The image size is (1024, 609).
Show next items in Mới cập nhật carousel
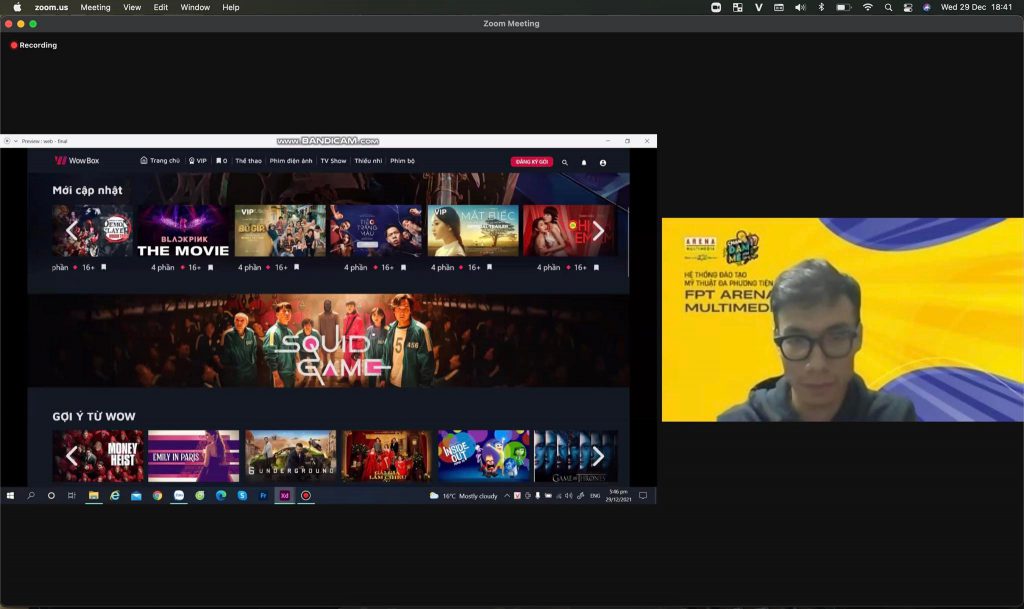(598, 230)
